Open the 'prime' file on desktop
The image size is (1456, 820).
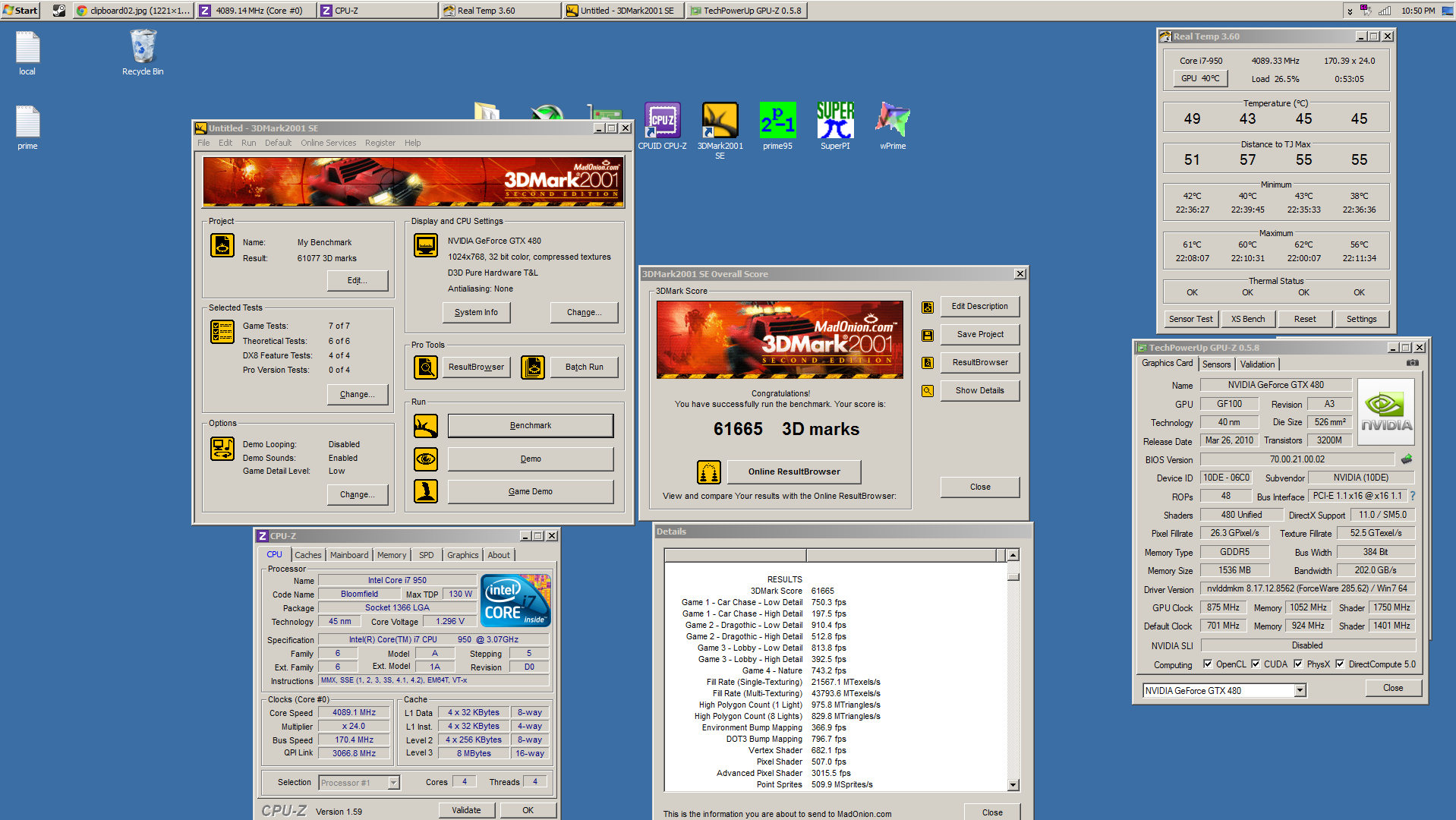coord(27,128)
